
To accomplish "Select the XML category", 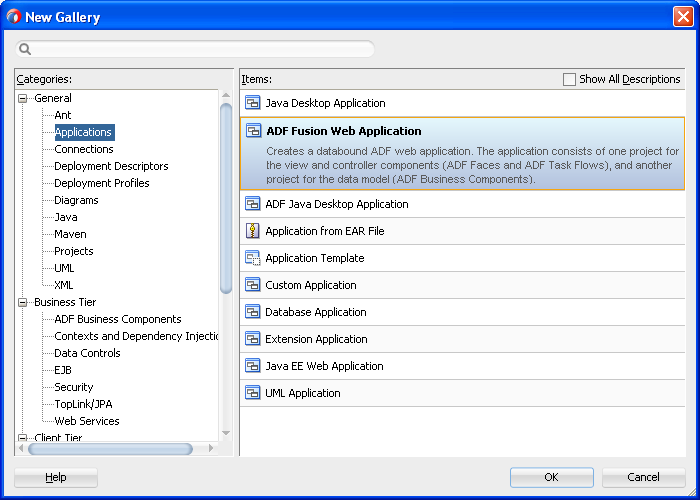I will pyautogui.click(x=64, y=285).
